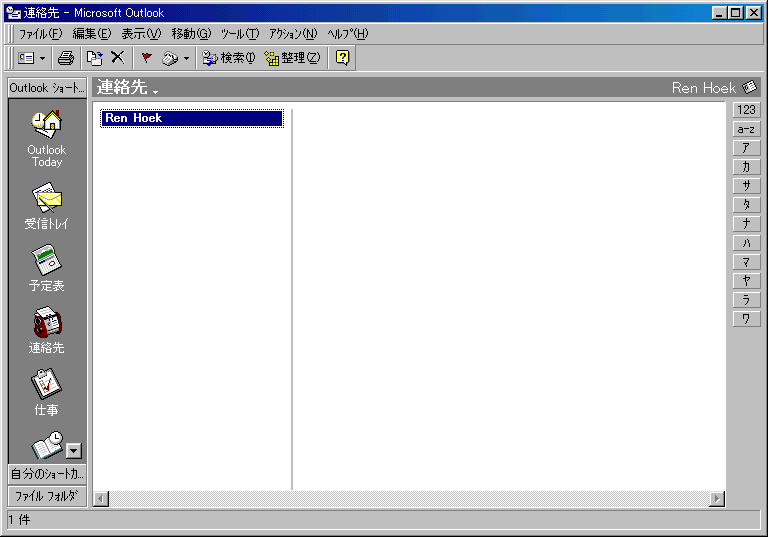
Task: Click the Print toolbar icon
Action: pos(66,58)
